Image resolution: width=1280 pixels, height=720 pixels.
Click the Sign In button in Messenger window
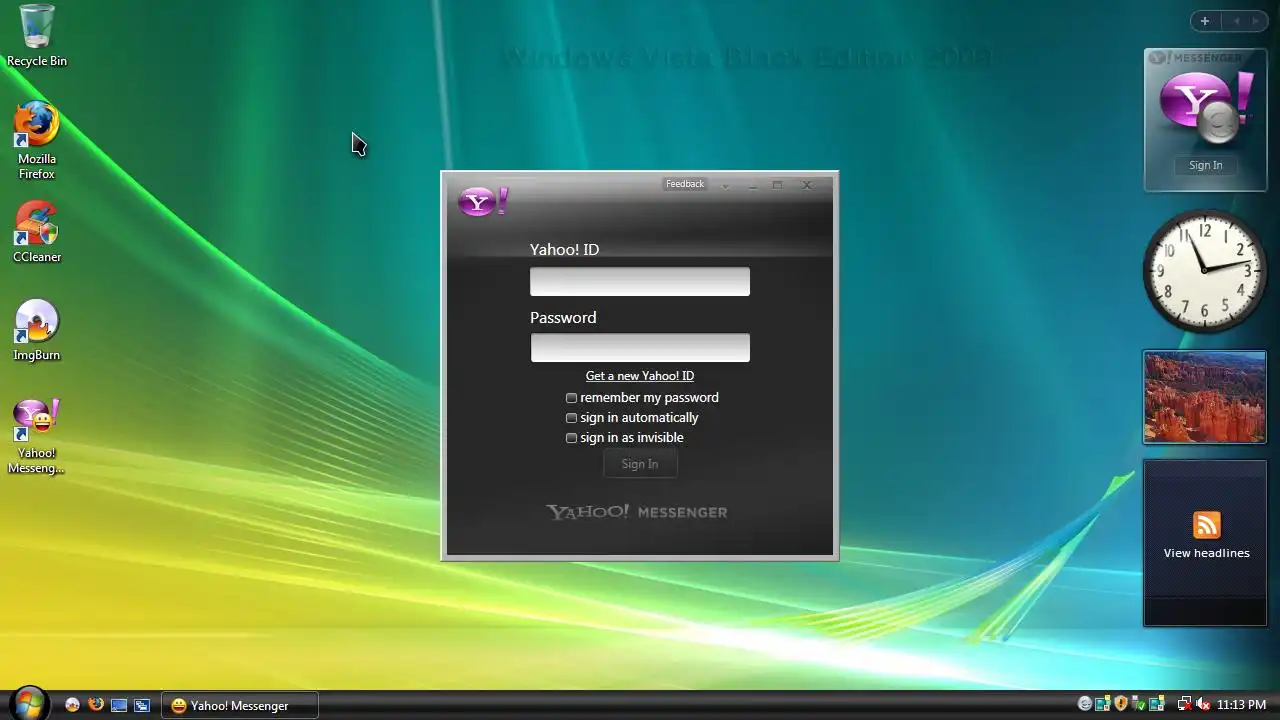click(x=640, y=464)
